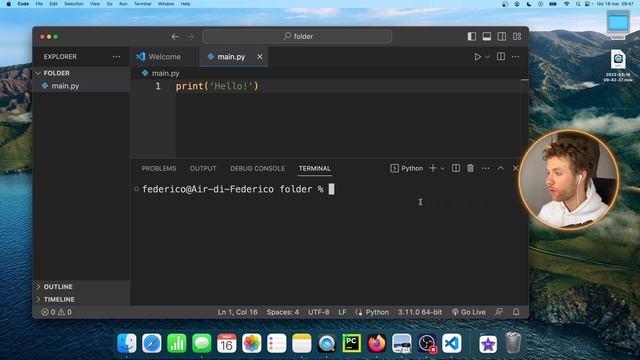Change end of line 'LF' entry

[342, 312]
